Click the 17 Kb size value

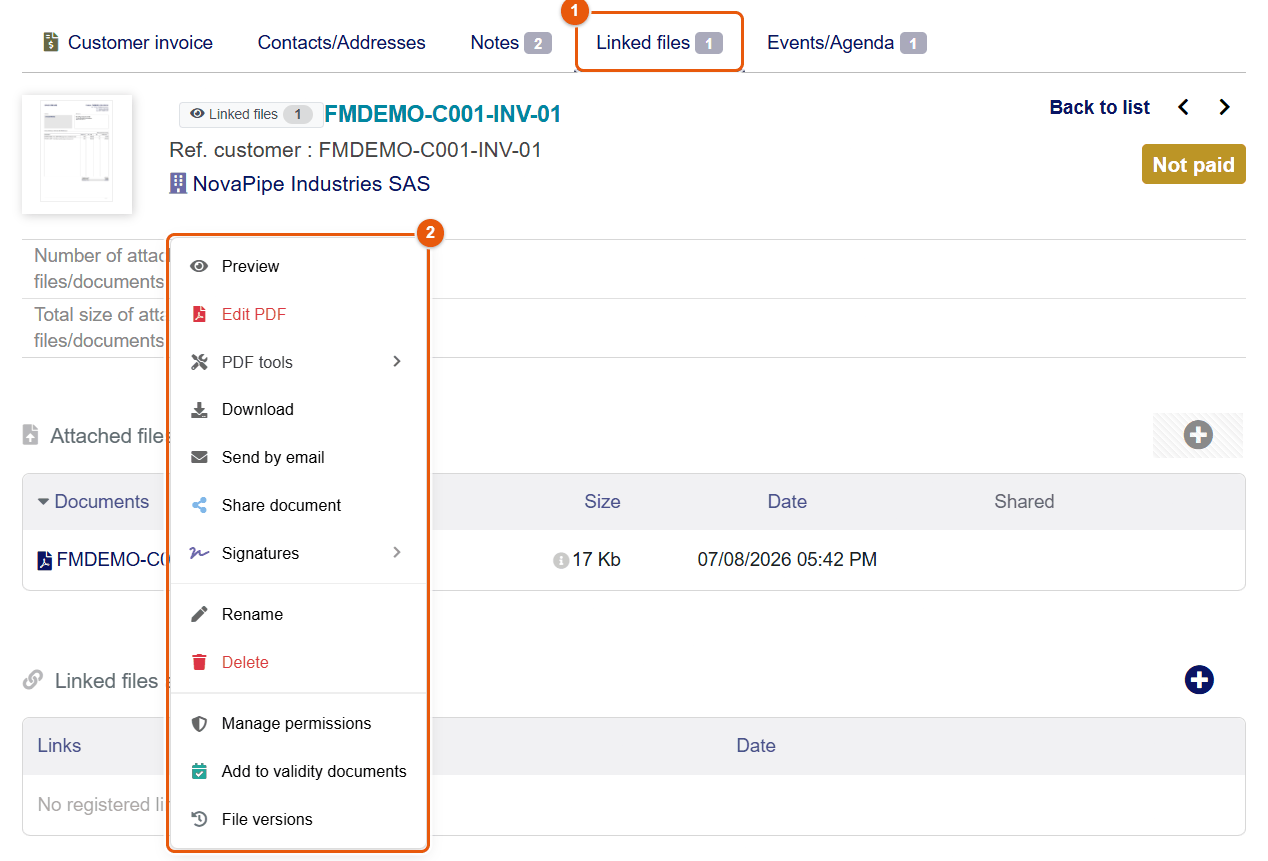(596, 560)
